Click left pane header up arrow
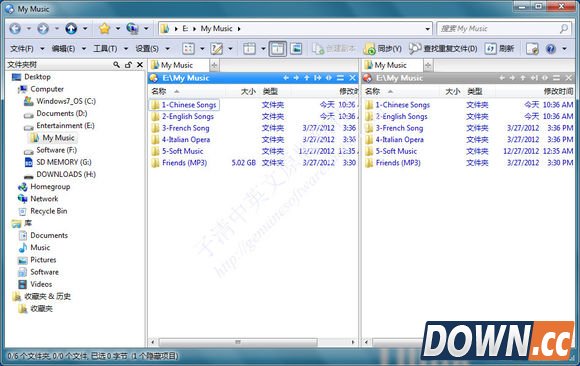This screenshot has width=580, height=366. [x=307, y=78]
